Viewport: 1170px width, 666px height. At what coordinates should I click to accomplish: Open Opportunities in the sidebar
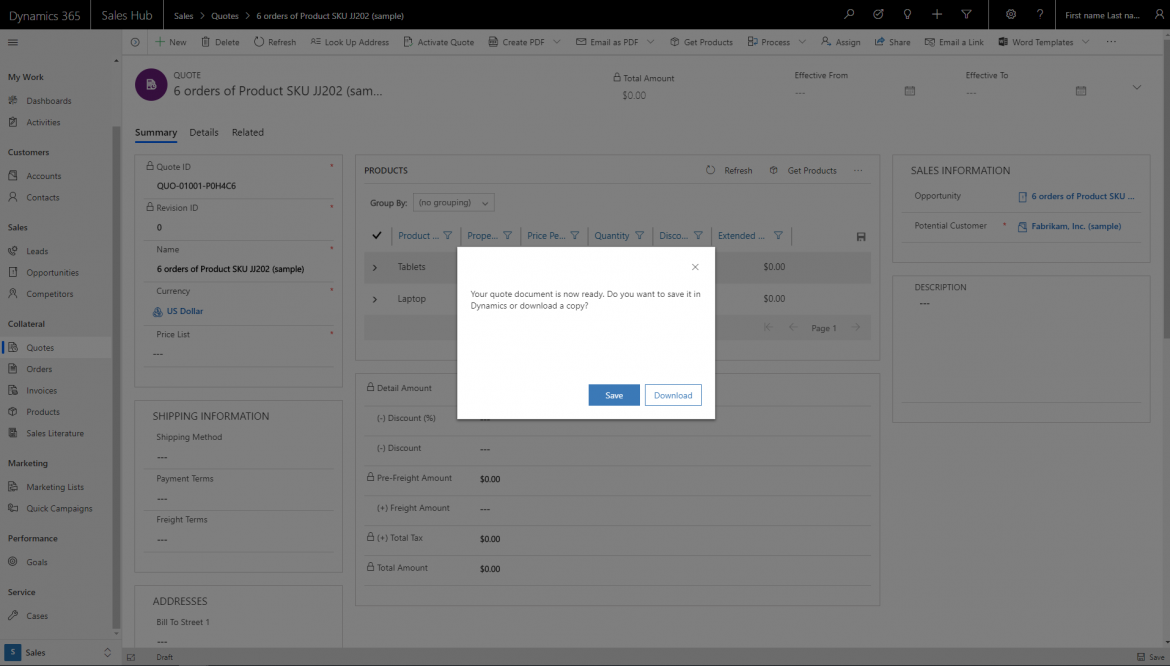coord(52,273)
